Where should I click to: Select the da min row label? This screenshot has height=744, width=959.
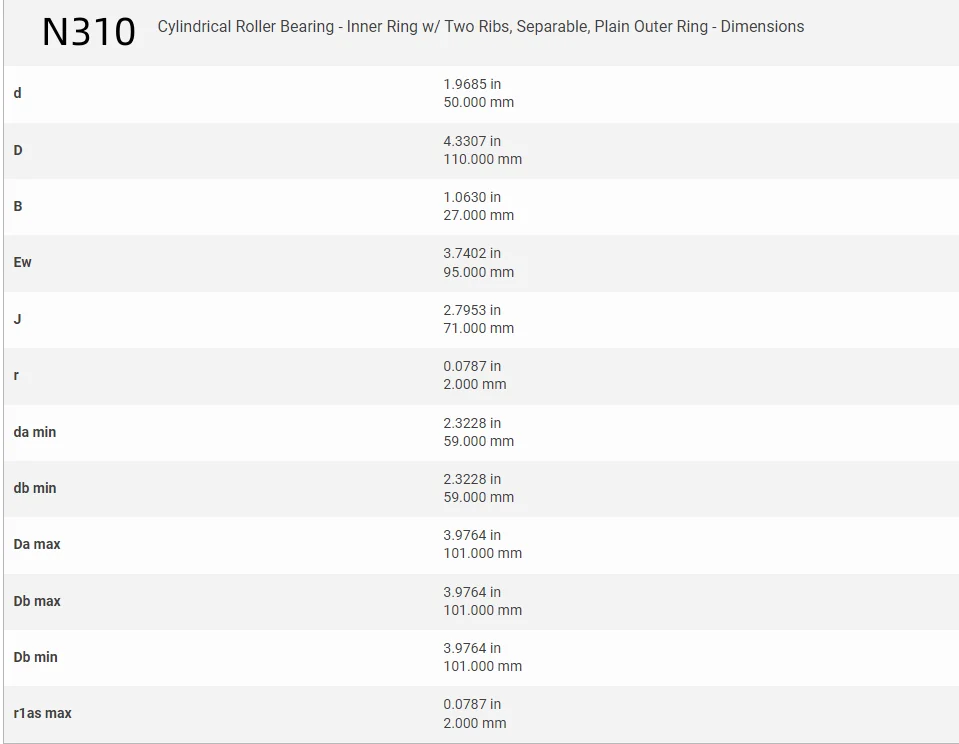(35, 432)
